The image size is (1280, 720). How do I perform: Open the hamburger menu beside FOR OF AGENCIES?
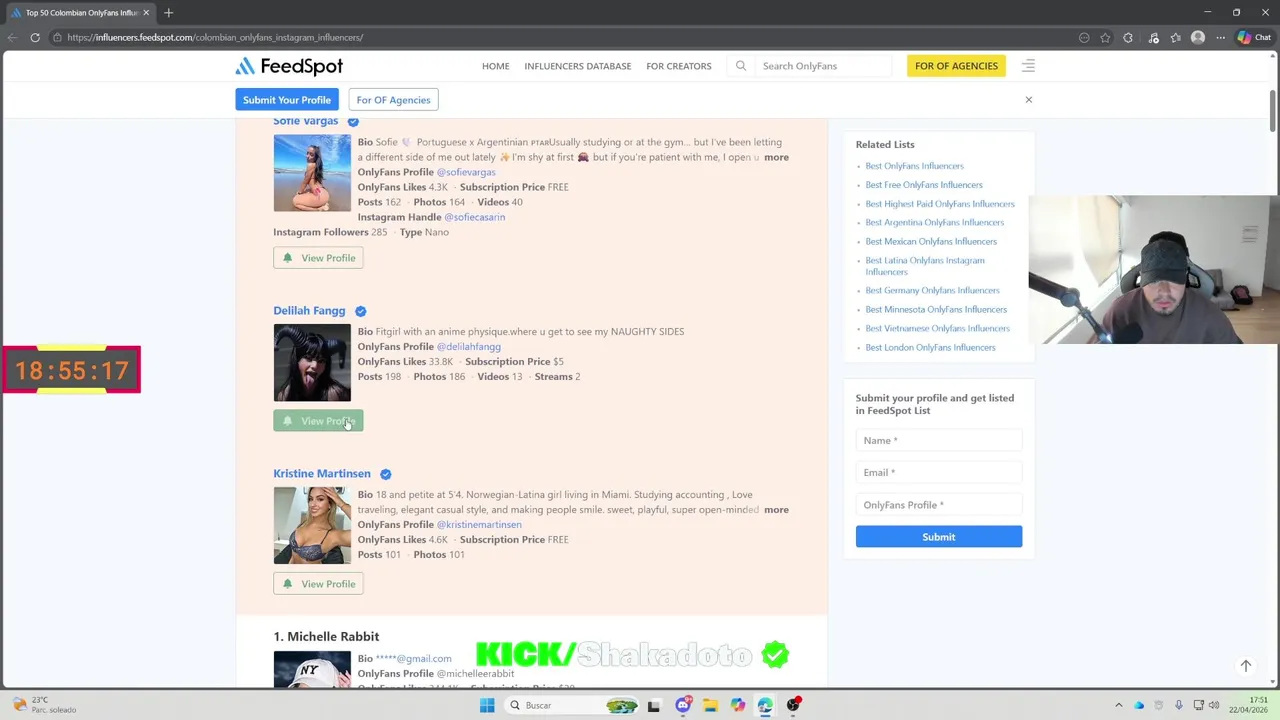[x=1028, y=66]
